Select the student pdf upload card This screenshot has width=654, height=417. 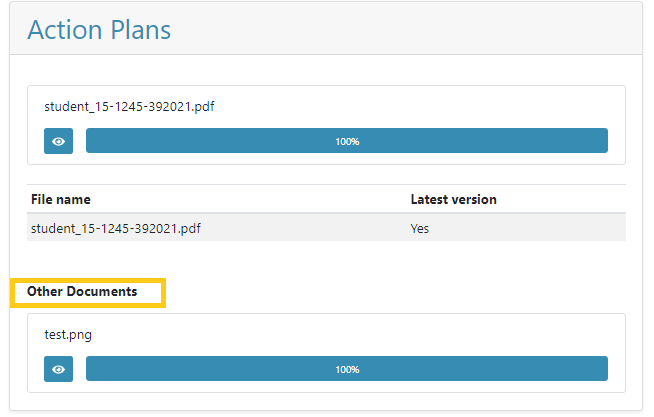pyautogui.click(x=327, y=125)
